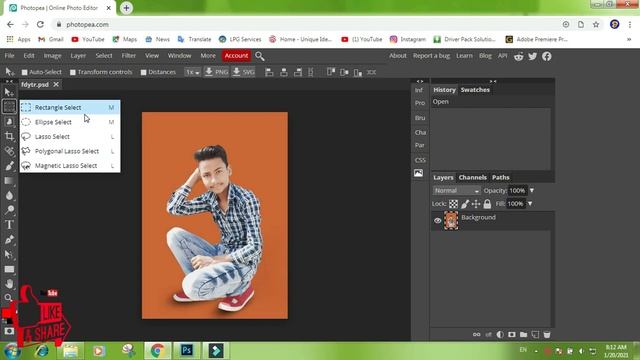Open Photopea's Twitter page icon
This screenshot has height=360, width=640.
tap(533, 56)
